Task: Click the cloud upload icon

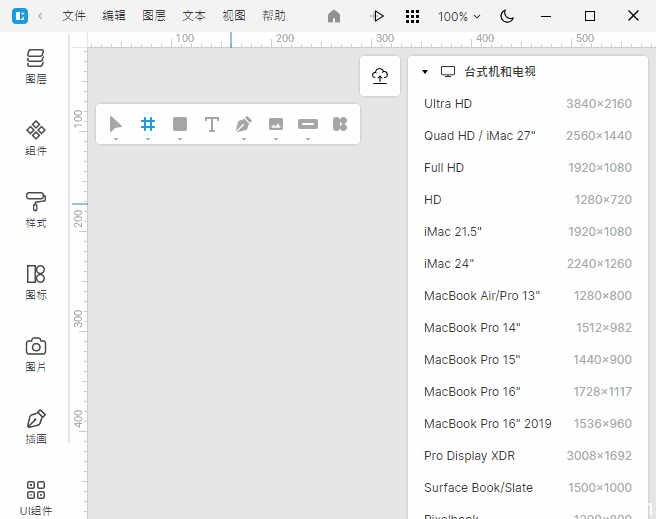Action: tap(380, 76)
